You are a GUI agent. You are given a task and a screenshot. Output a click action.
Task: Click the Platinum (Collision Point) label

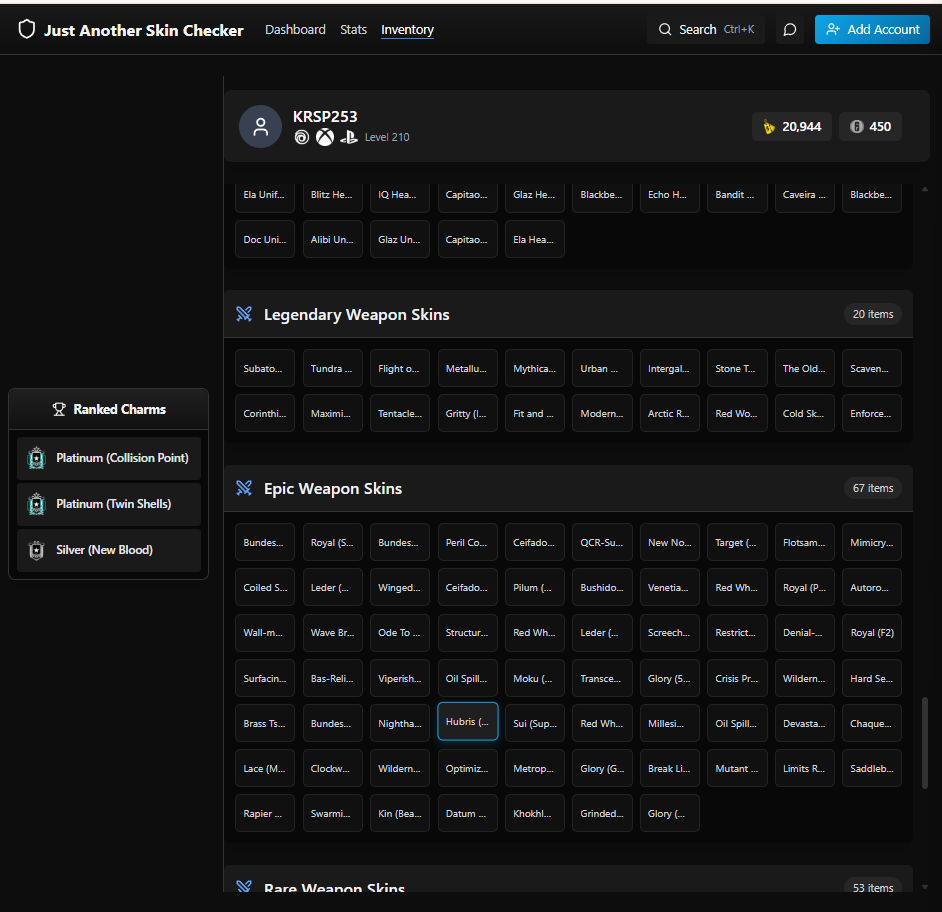[x=123, y=458]
